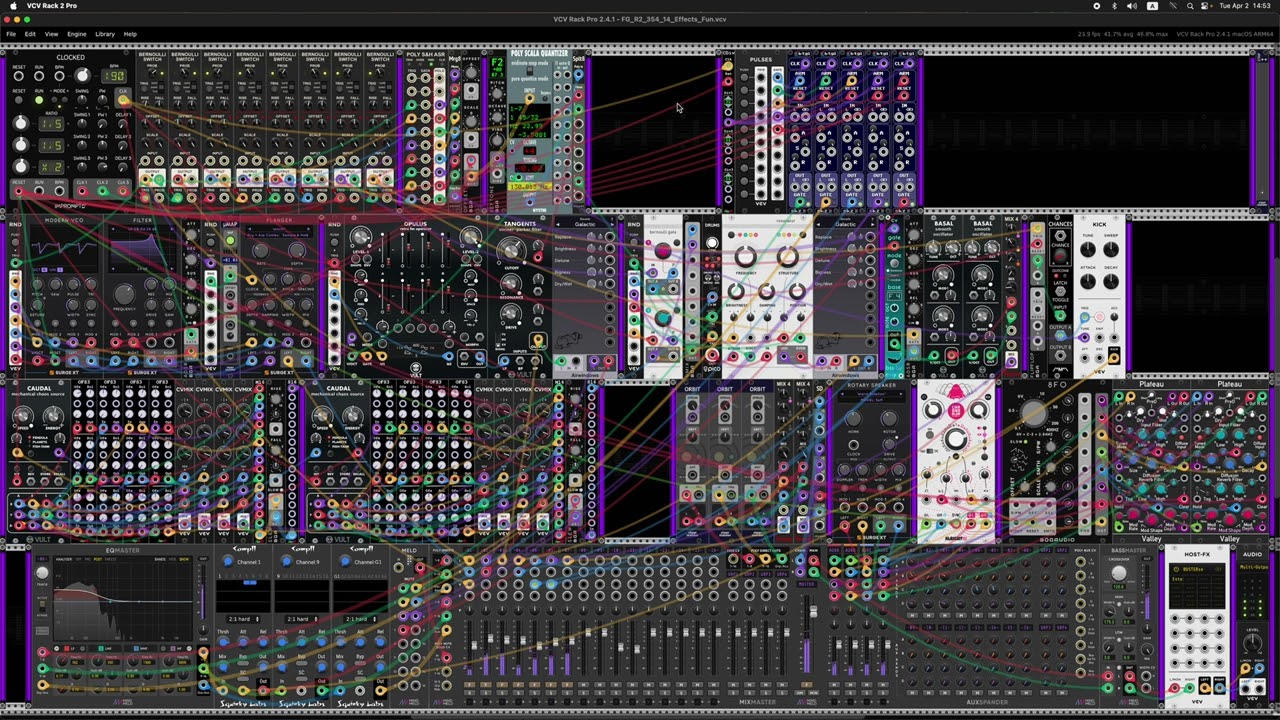Click the Bluetooth icon in macOS menu bar
Image resolution: width=1280 pixels, height=720 pixels.
1115,6
